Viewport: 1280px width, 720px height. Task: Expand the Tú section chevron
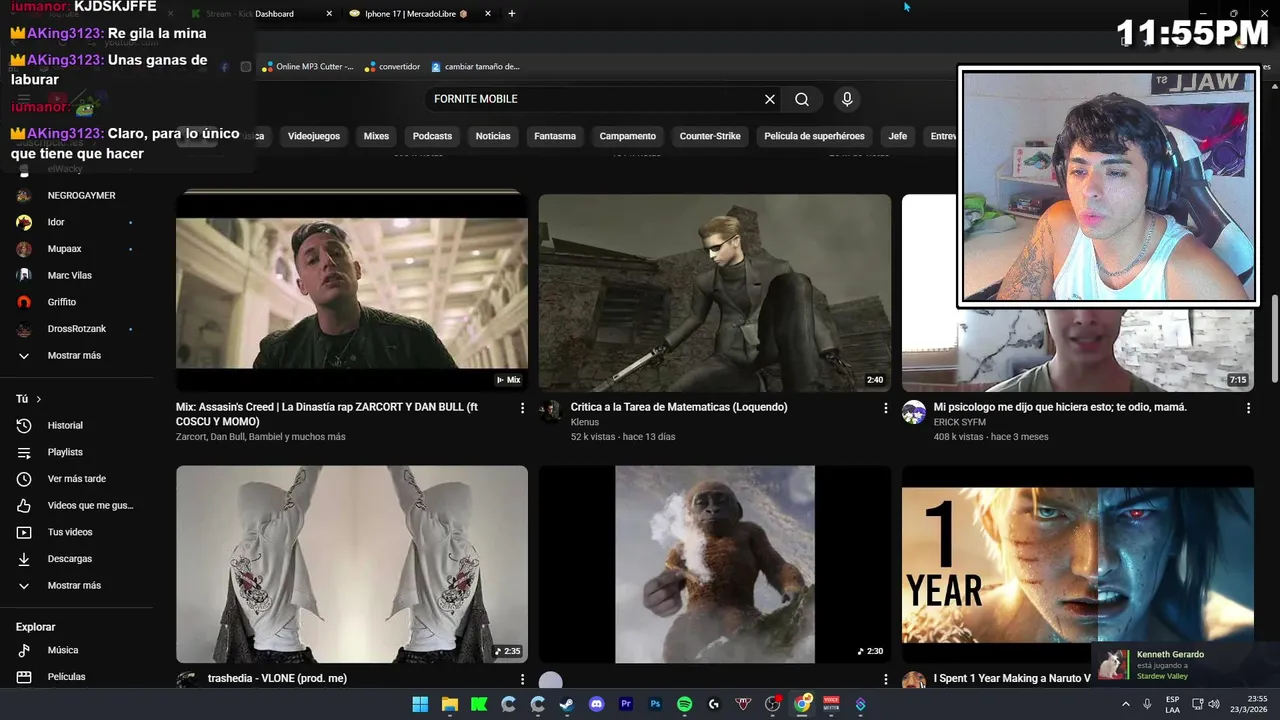click(x=39, y=399)
